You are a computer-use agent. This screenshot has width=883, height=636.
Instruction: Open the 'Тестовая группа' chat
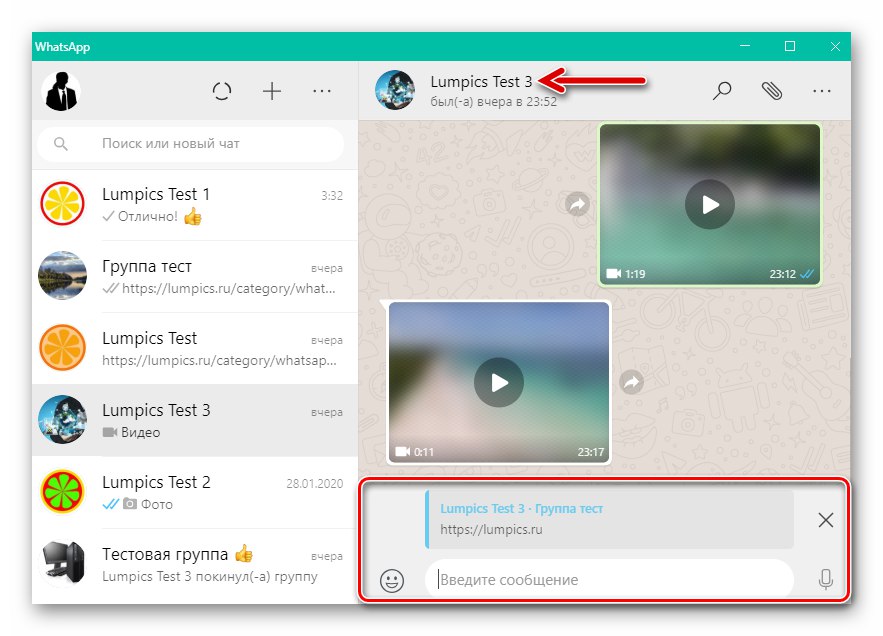(x=195, y=565)
